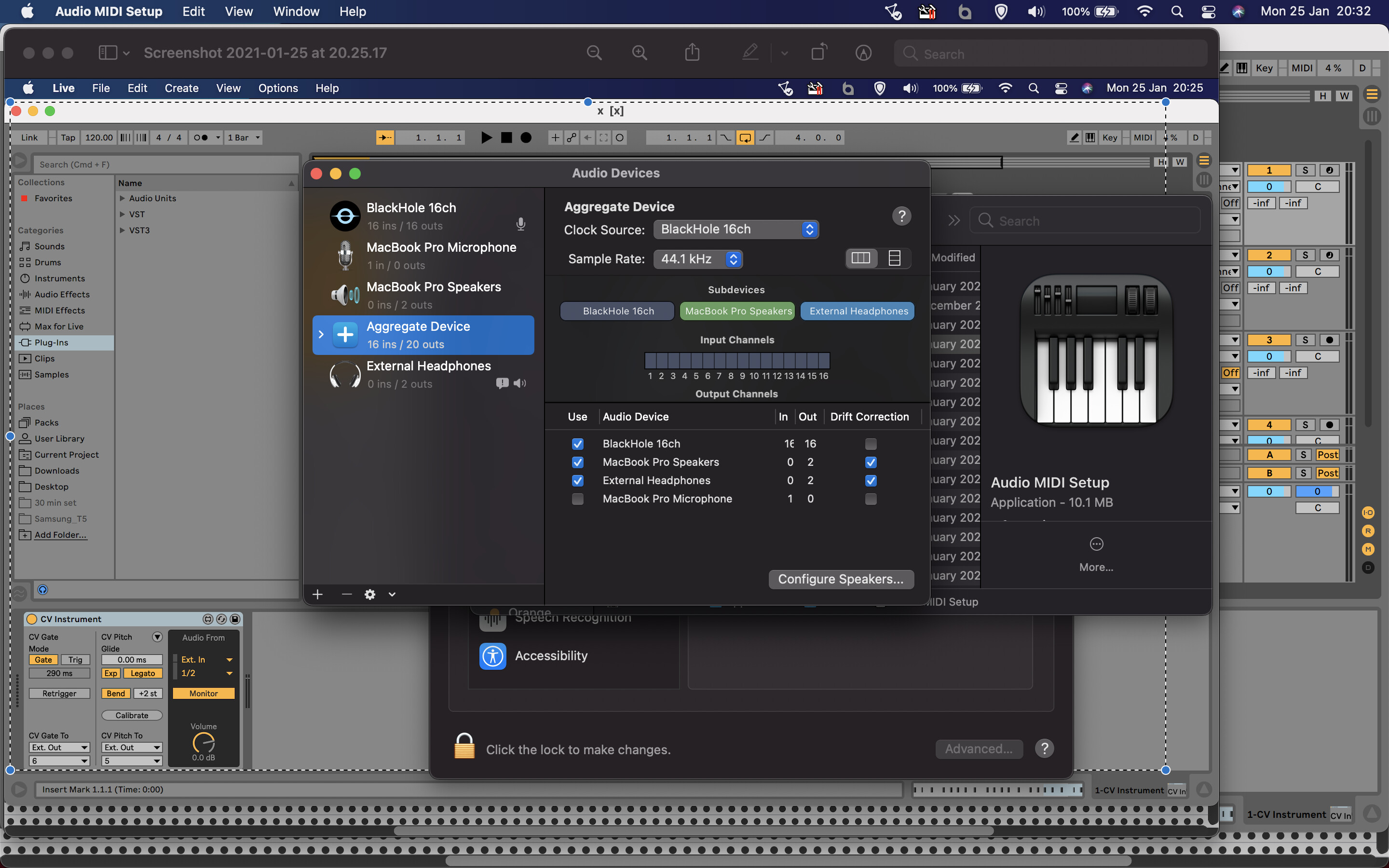The height and width of the screenshot is (868, 1389).
Task: Expand the Aggregate Device disclosure arrow
Action: pyautogui.click(x=321, y=334)
